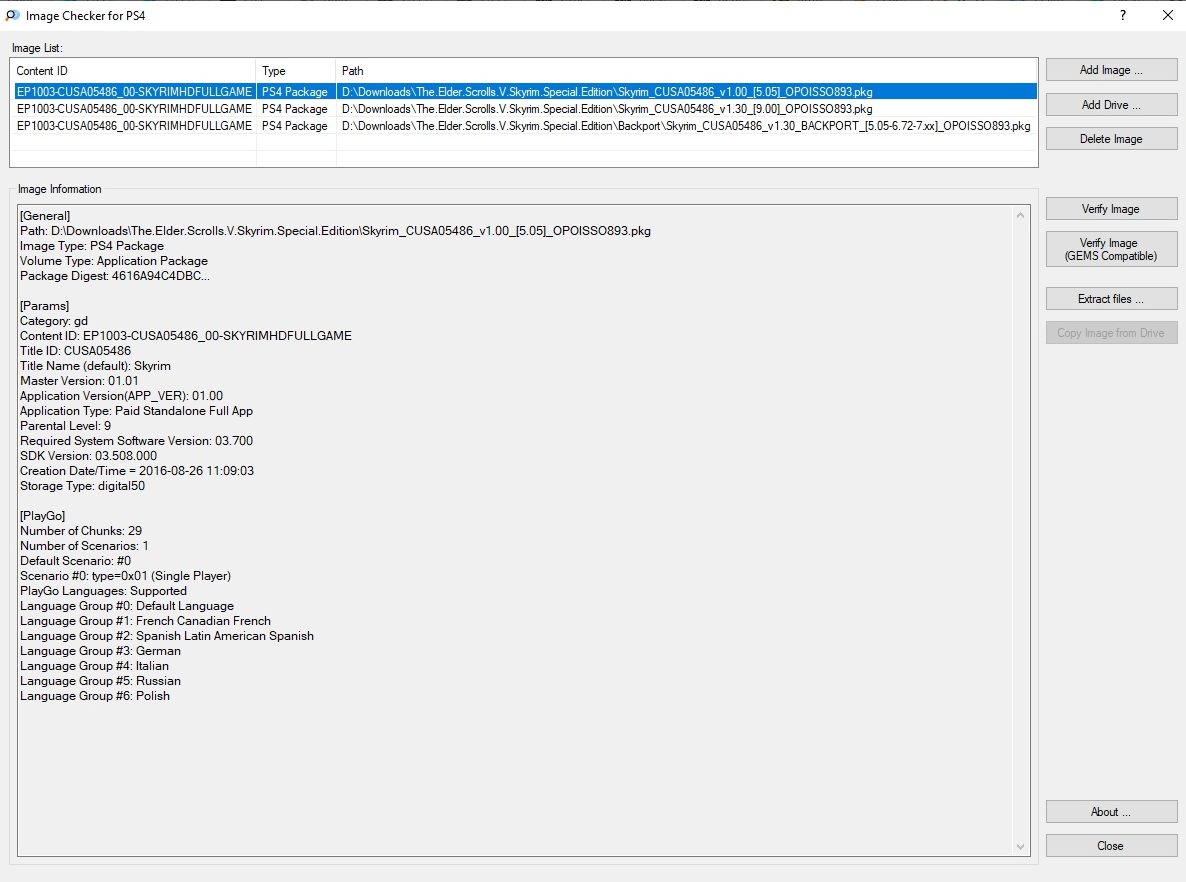The height and width of the screenshot is (882, 1186).
Task: Click the Delete Image button
Action: click(1111, 138)
